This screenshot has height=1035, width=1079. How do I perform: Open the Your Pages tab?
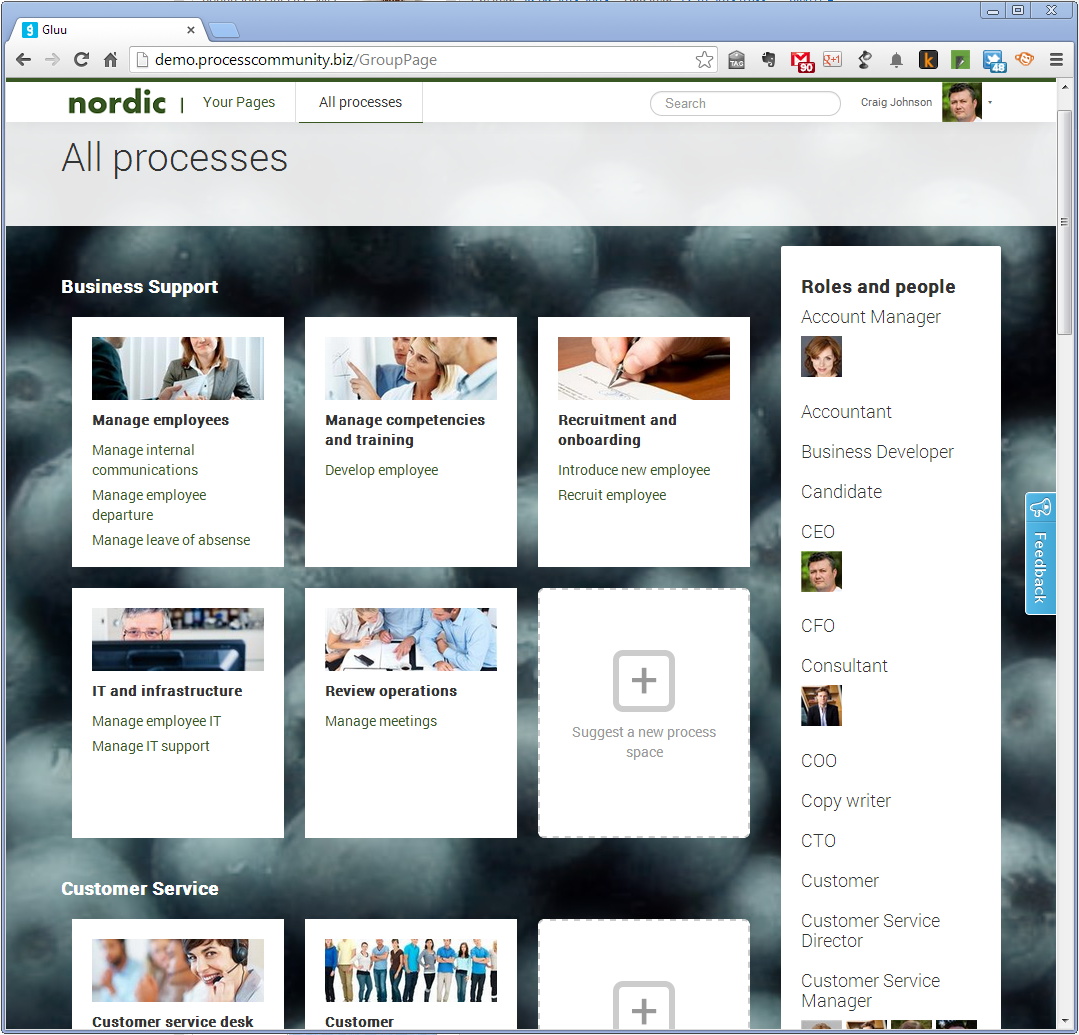coord(239,102)
